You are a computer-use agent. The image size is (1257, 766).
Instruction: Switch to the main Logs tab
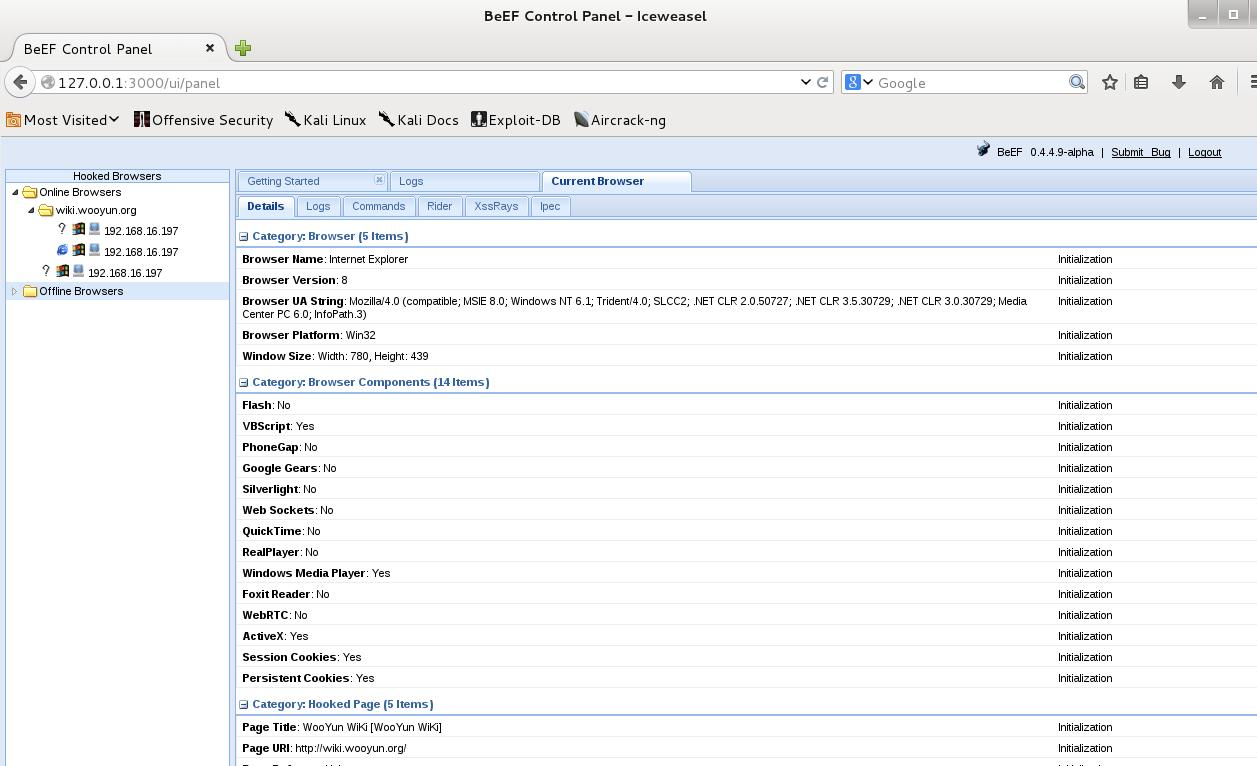pos(464,181)
